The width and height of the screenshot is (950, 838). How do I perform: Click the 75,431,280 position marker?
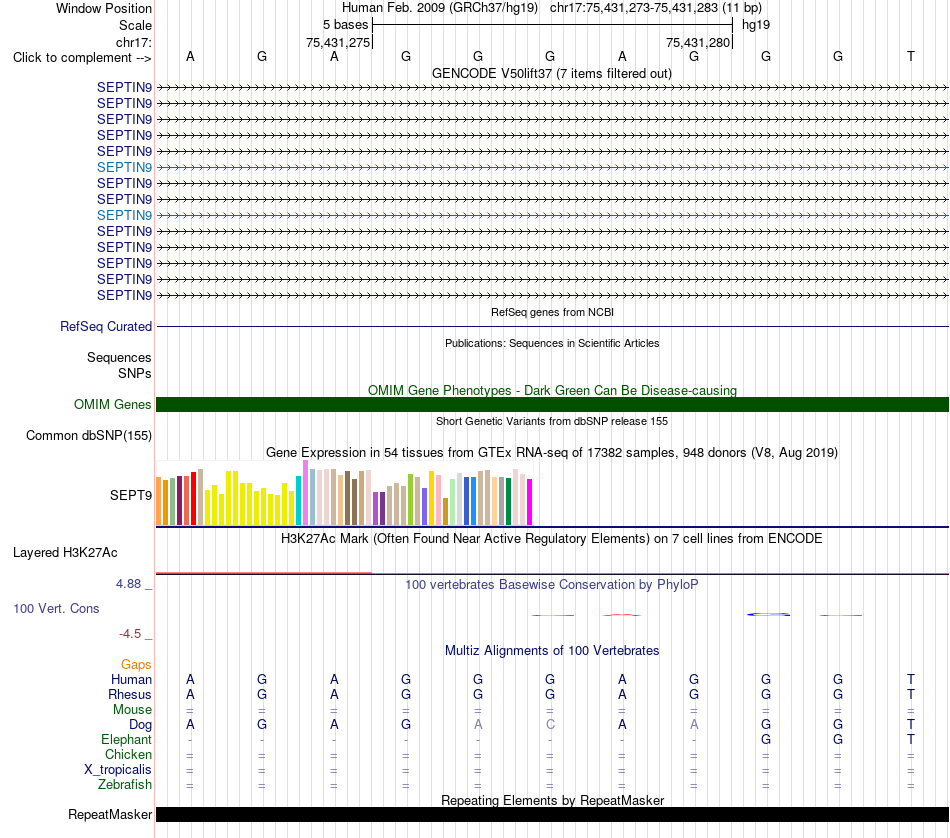click(698, 42)
